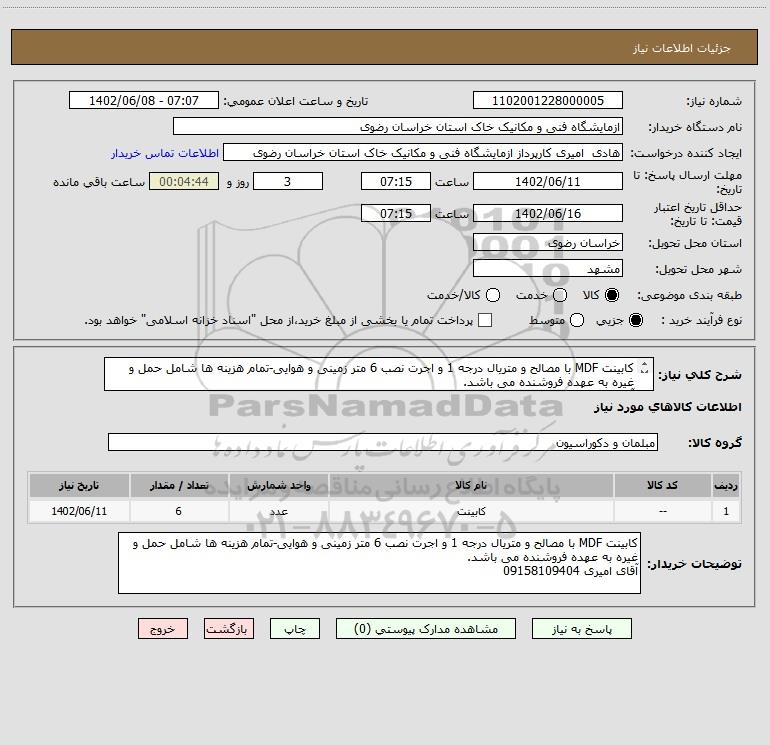The height and width of the screenshot is (745, 770).
Task: Click the countdown timer 00:04:44
Action: (x=184, y=181)
